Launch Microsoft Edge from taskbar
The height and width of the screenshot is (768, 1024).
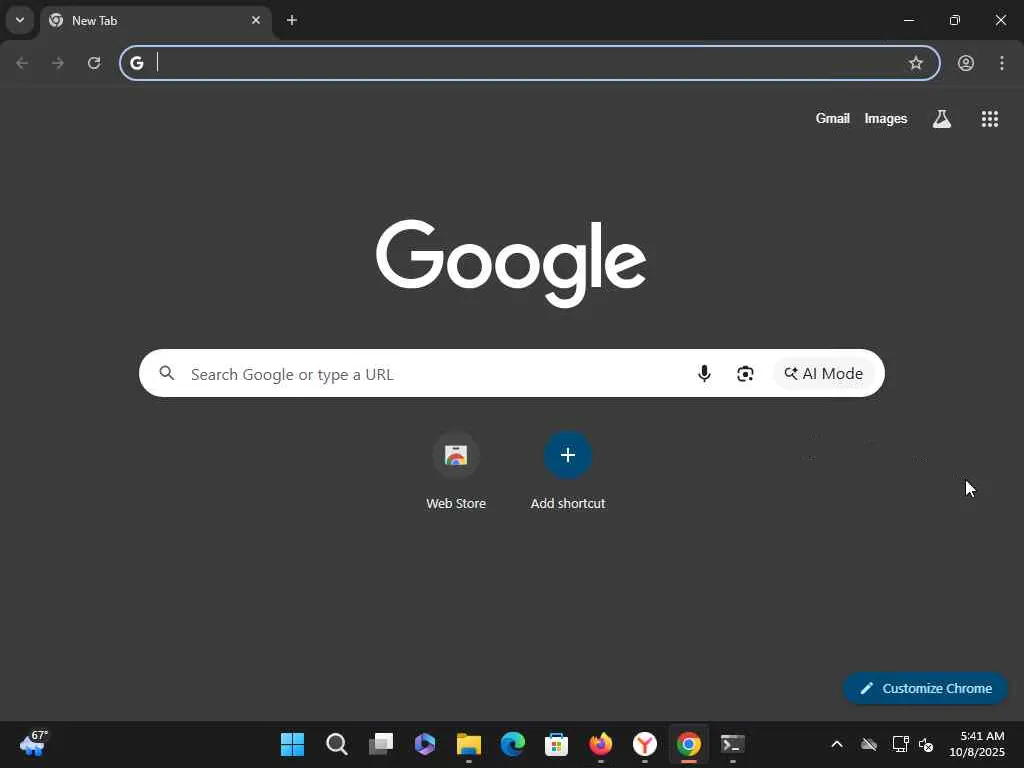tap(513, 744)
